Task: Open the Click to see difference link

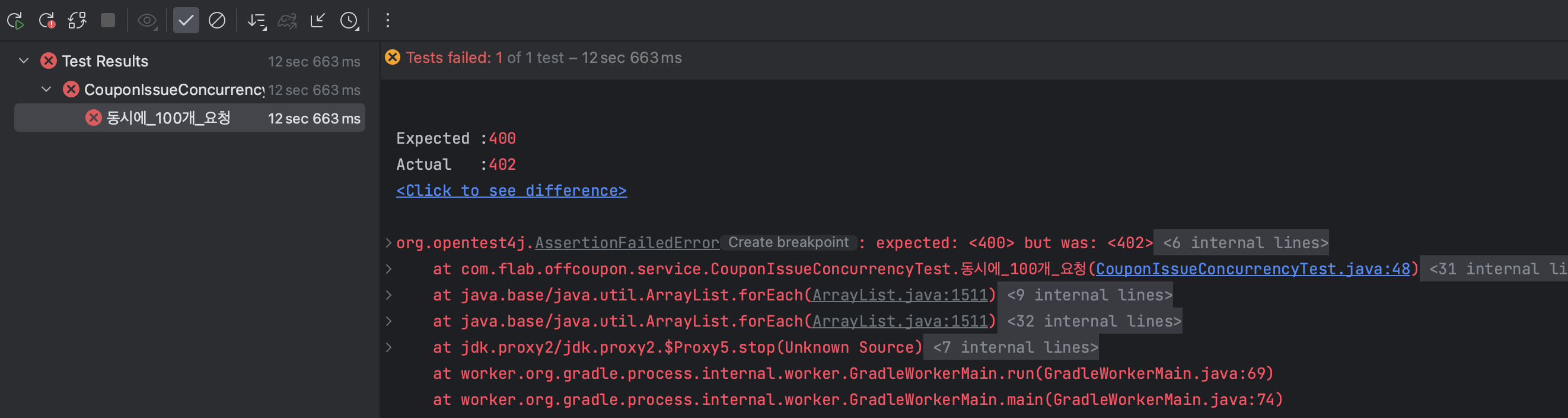Action: click(x=511, y=191)
